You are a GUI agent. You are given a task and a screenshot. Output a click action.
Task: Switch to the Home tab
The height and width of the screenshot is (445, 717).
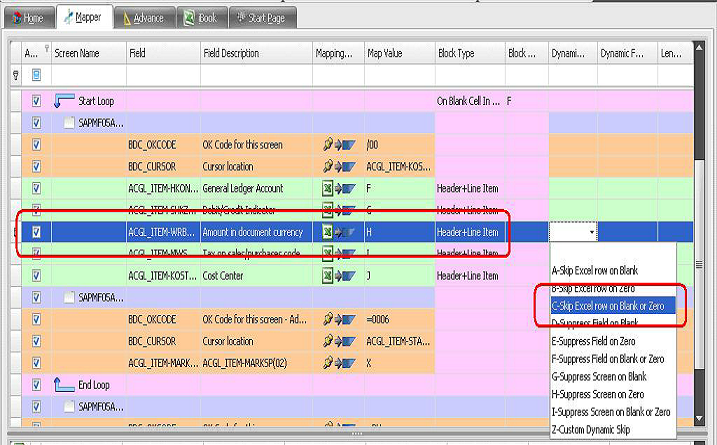coord(29,18)
